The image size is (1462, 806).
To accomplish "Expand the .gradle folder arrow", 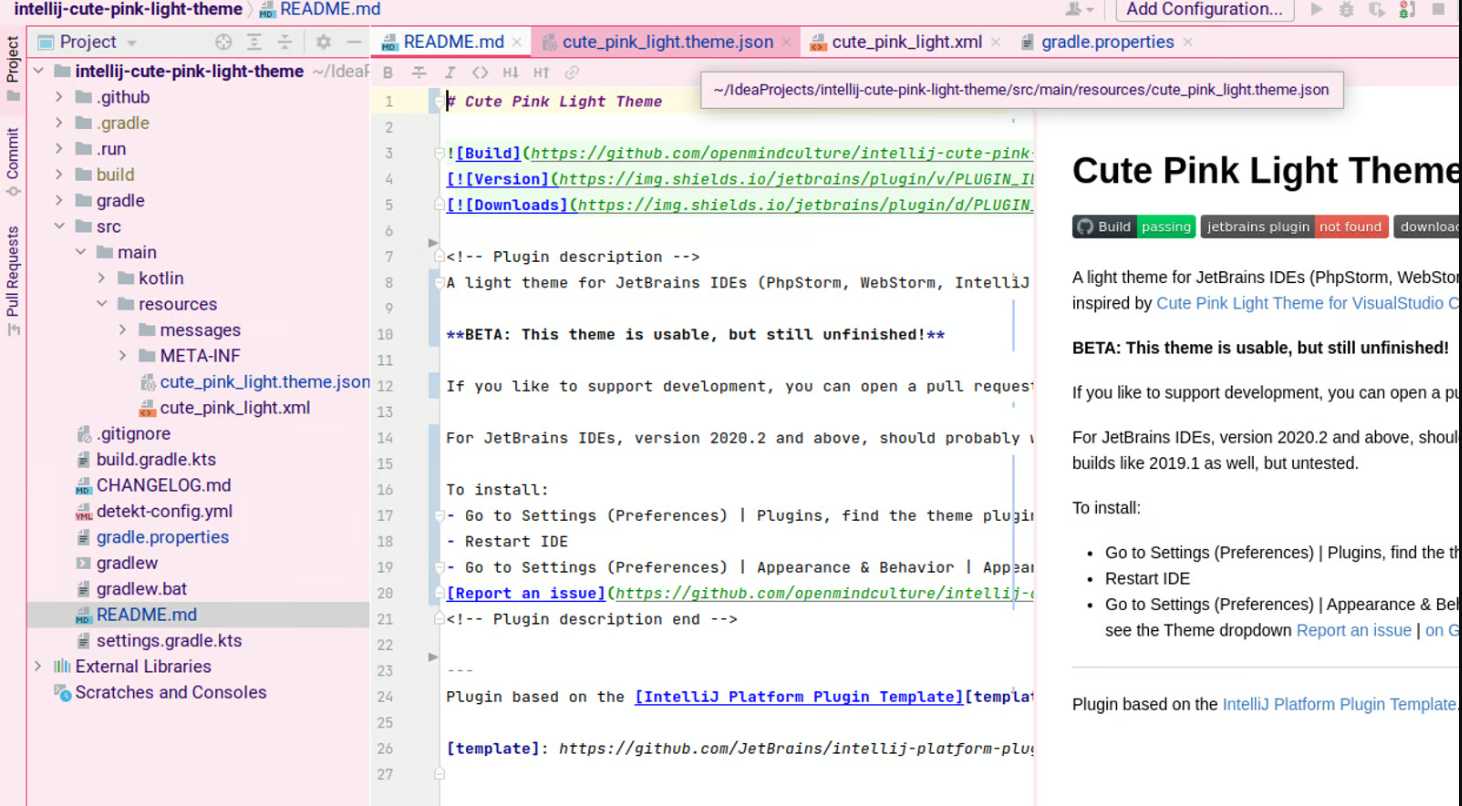I will tap(59, 123).
